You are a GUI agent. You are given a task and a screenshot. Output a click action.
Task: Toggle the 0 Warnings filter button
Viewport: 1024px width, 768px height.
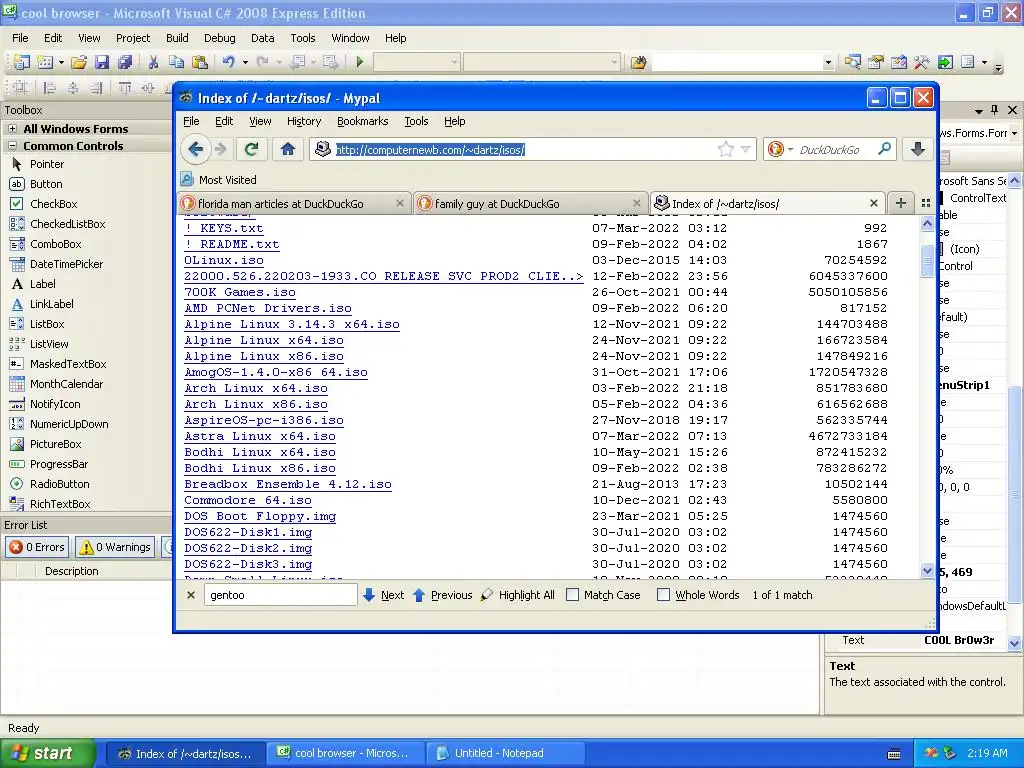click(x=115, y=547)
